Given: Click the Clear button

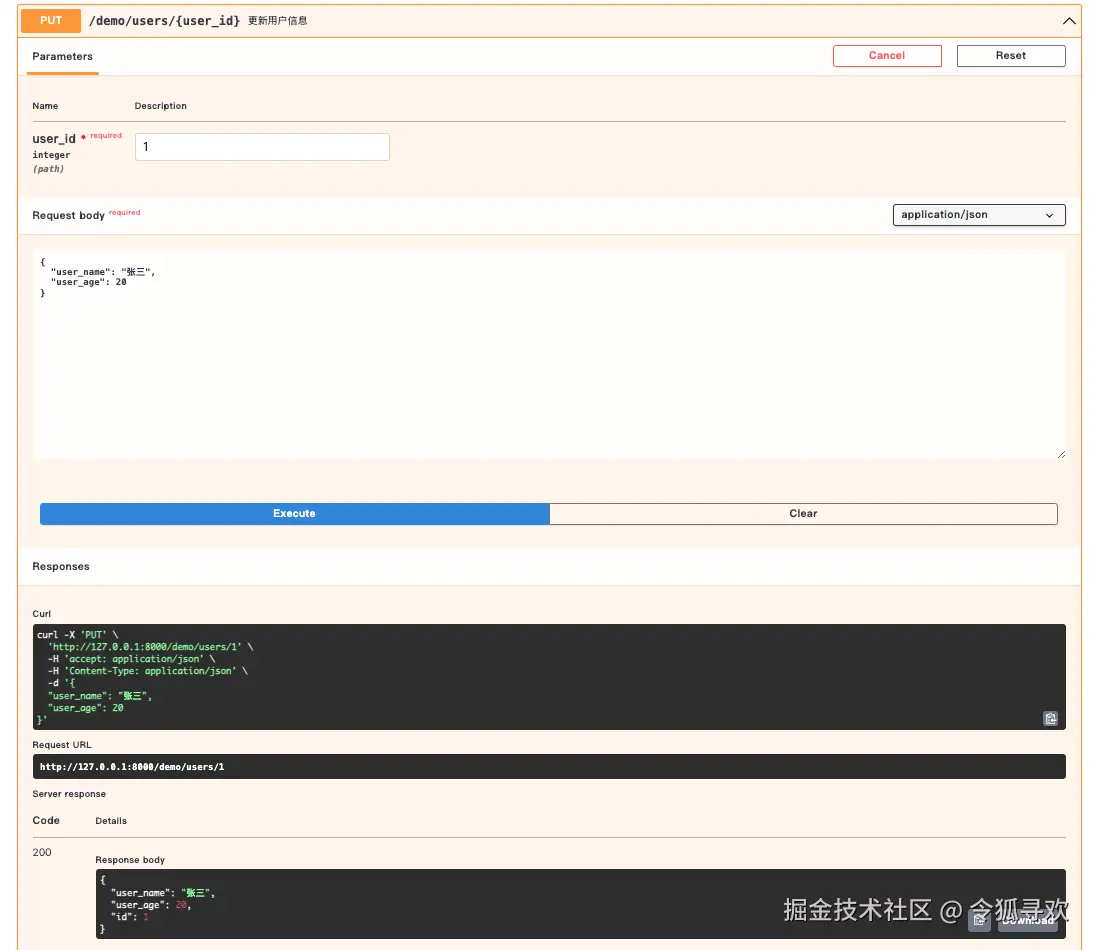Looking at the screenshot, I should click(803, 513).
